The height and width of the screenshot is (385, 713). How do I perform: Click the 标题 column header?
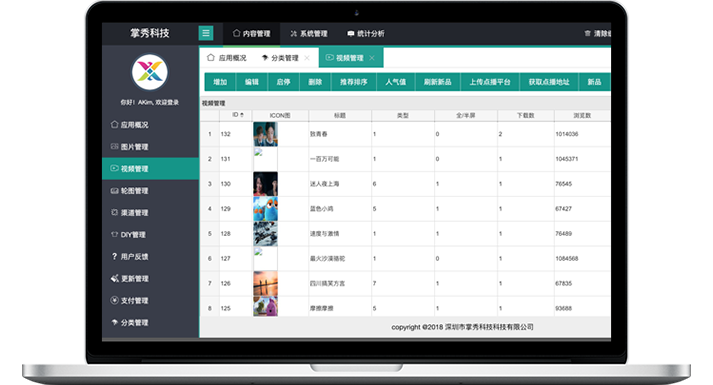point(340,115)
